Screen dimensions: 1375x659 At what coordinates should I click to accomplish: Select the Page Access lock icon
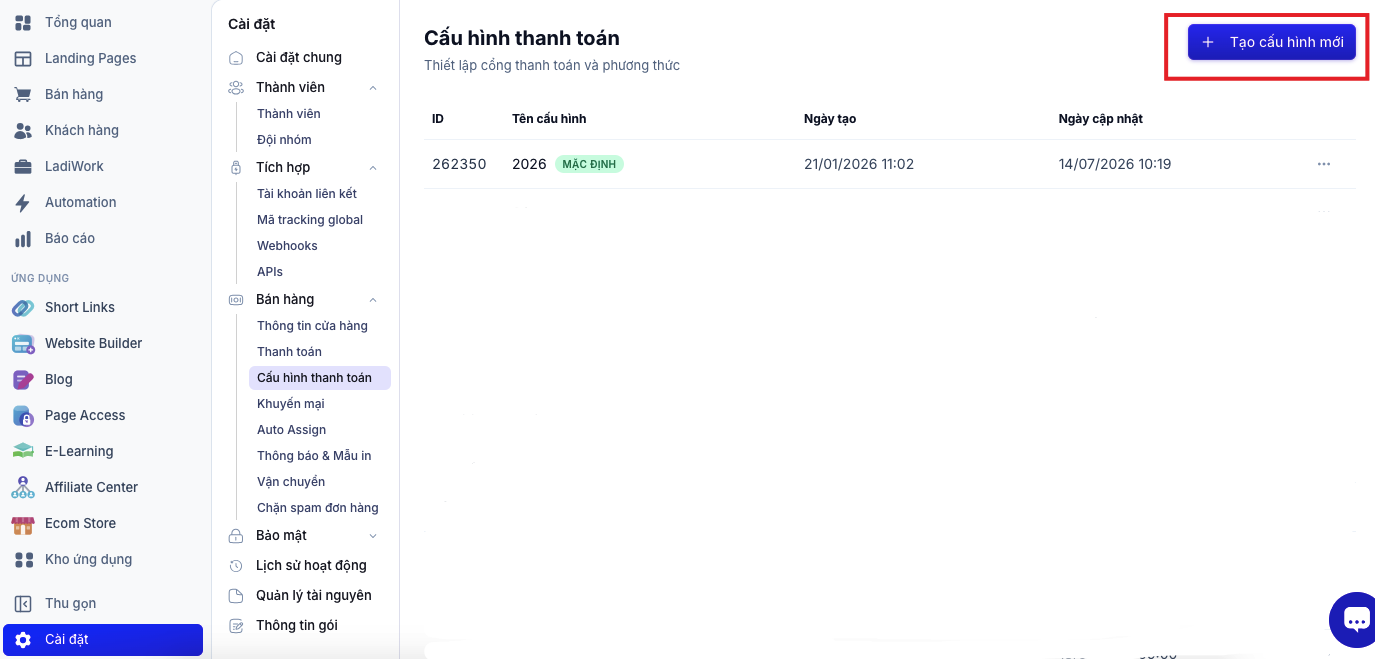(23, 415)
